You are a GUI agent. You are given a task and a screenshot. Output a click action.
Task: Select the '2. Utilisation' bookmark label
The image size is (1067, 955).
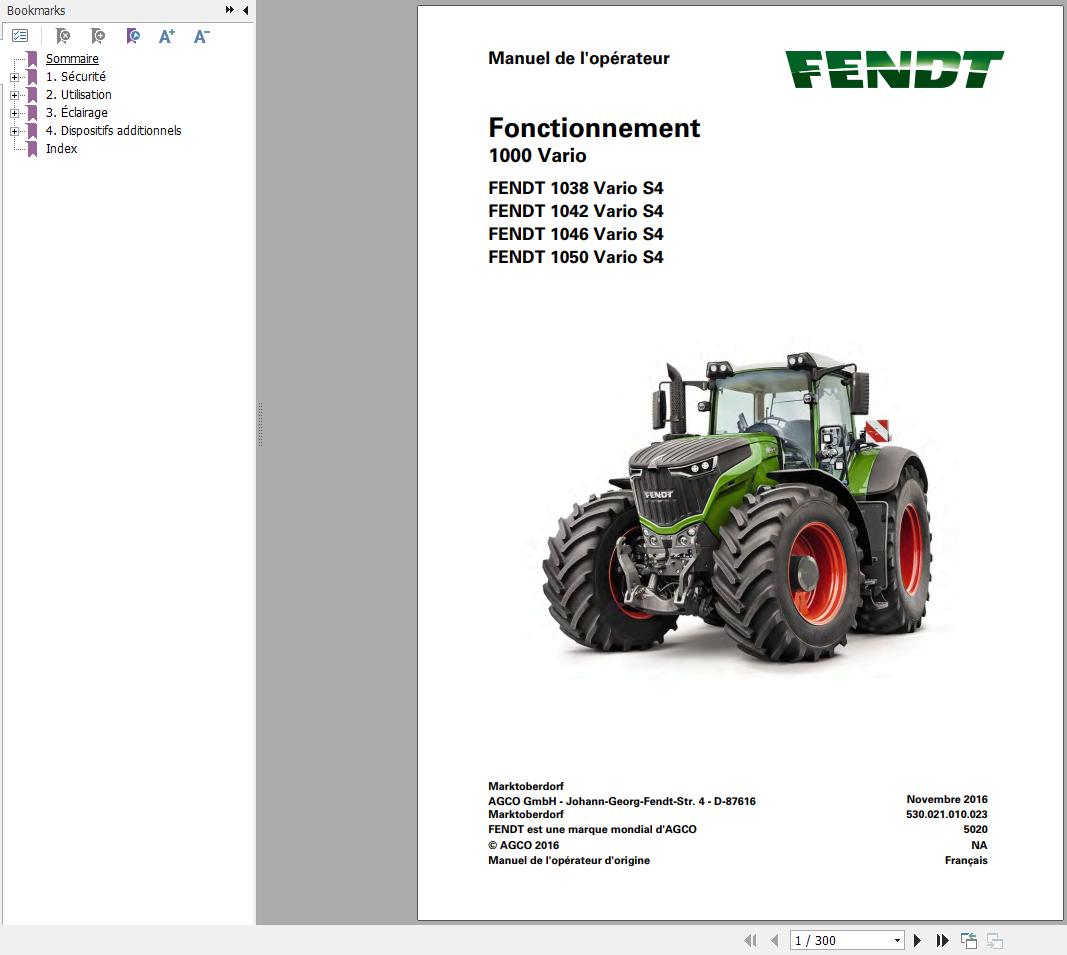click(78, 95)
